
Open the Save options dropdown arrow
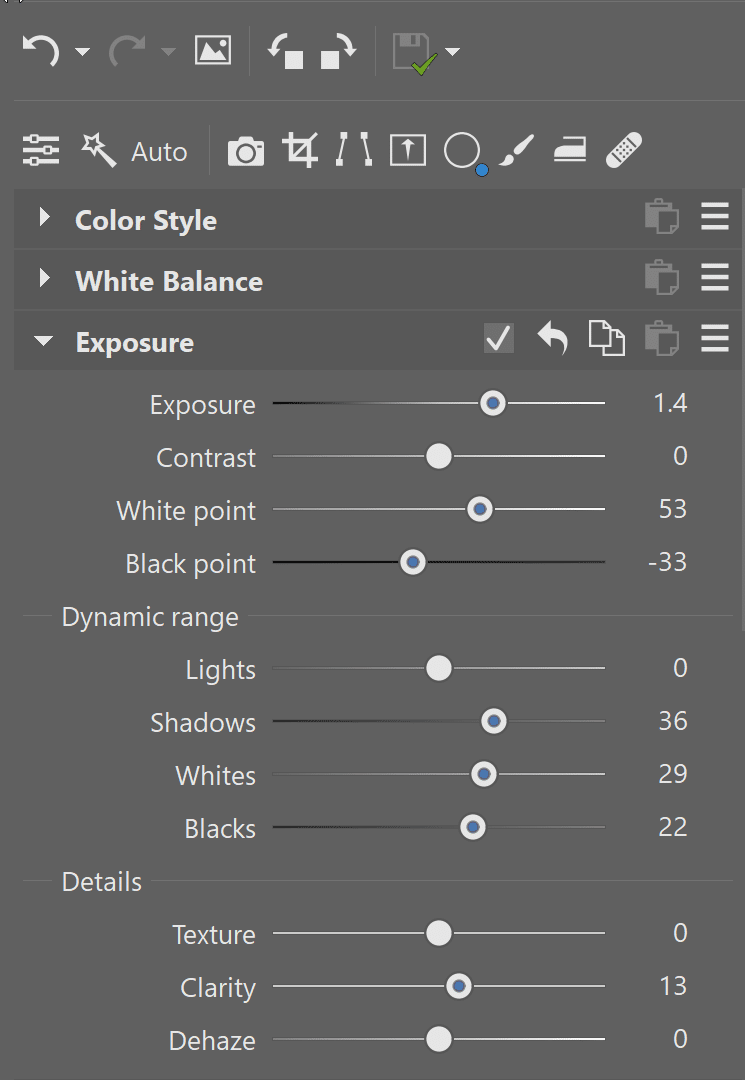[x=453, y=52]
